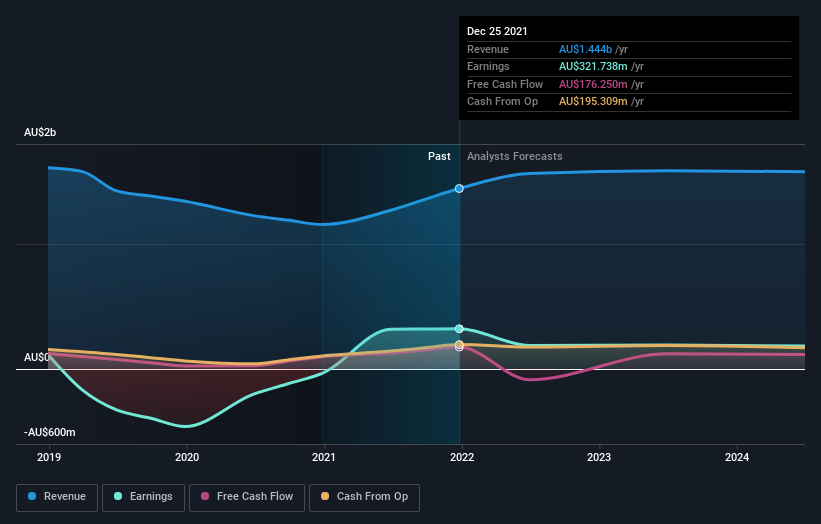Toggle the Cash From Op legend series
821x524 pixels.
364,497
